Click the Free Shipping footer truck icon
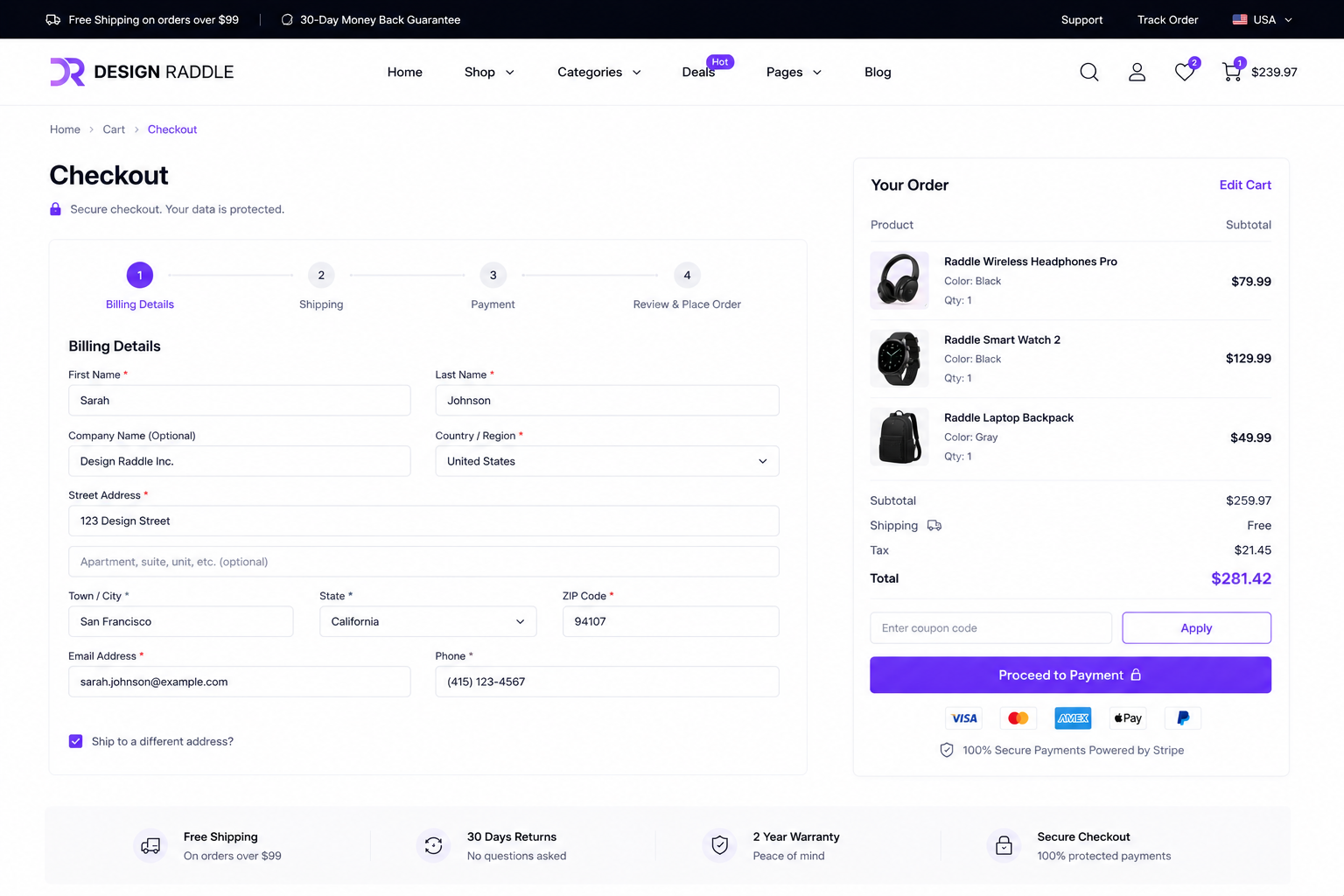This screenshot has height=896, width=1344. 150,846
